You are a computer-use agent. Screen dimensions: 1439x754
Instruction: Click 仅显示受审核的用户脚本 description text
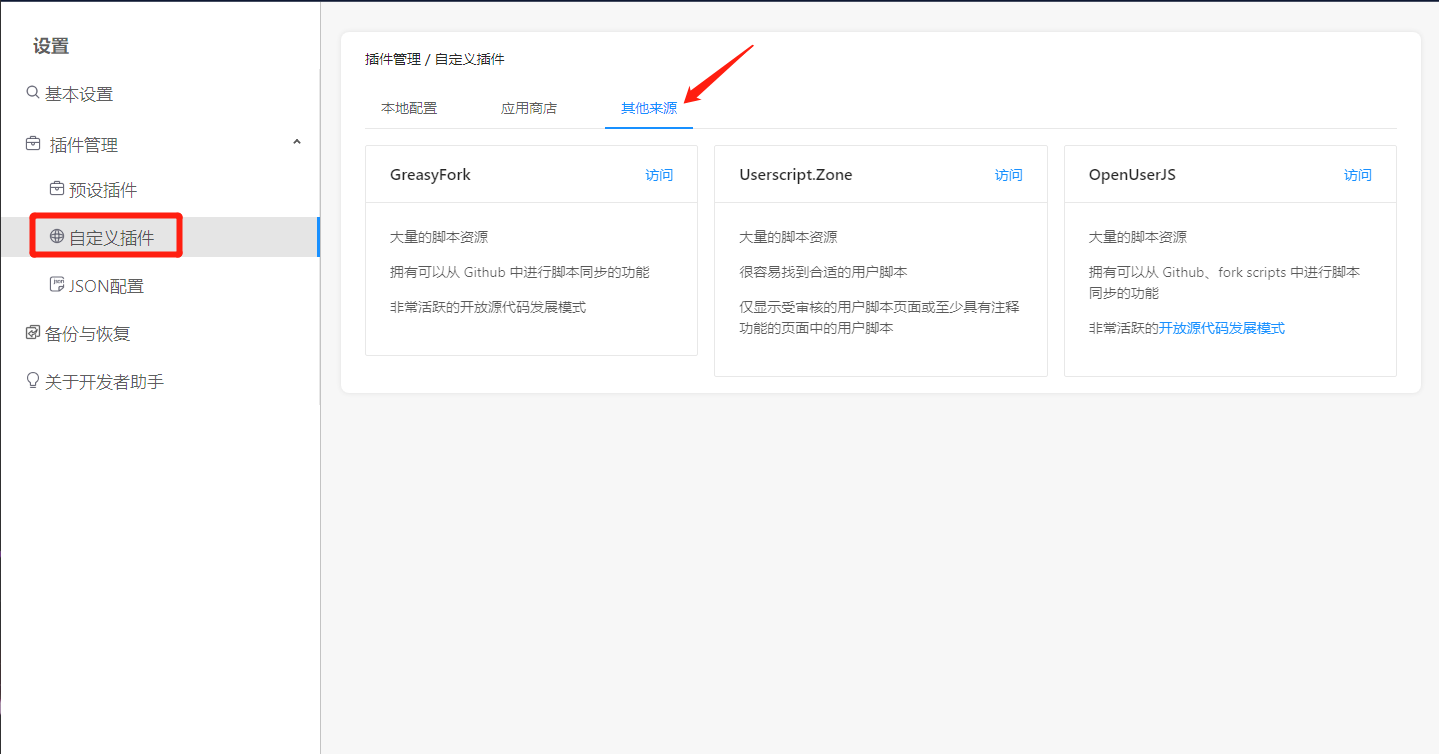pyautogui.click(x=879, y=317)
